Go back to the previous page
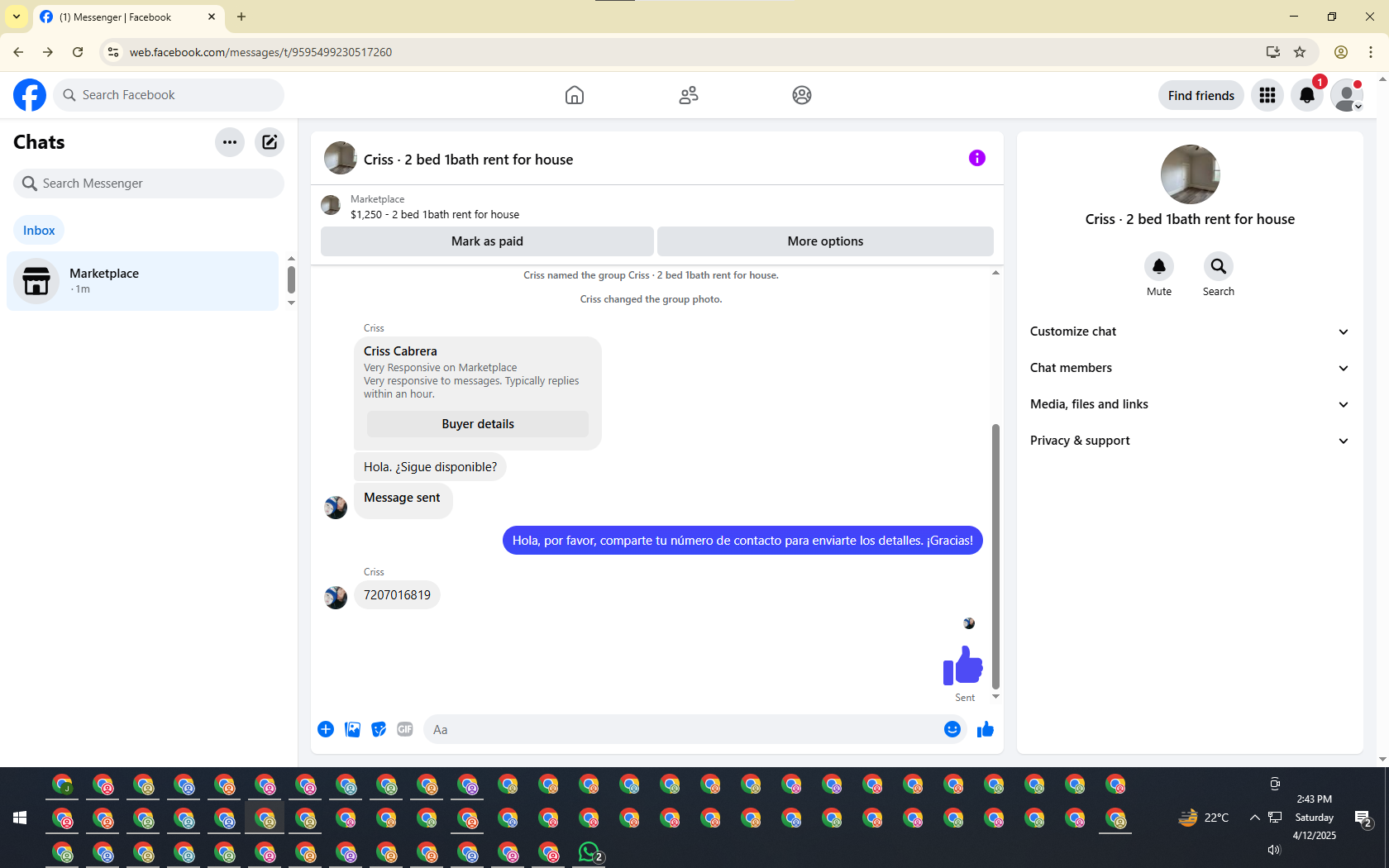 click(x=18, y=52)
